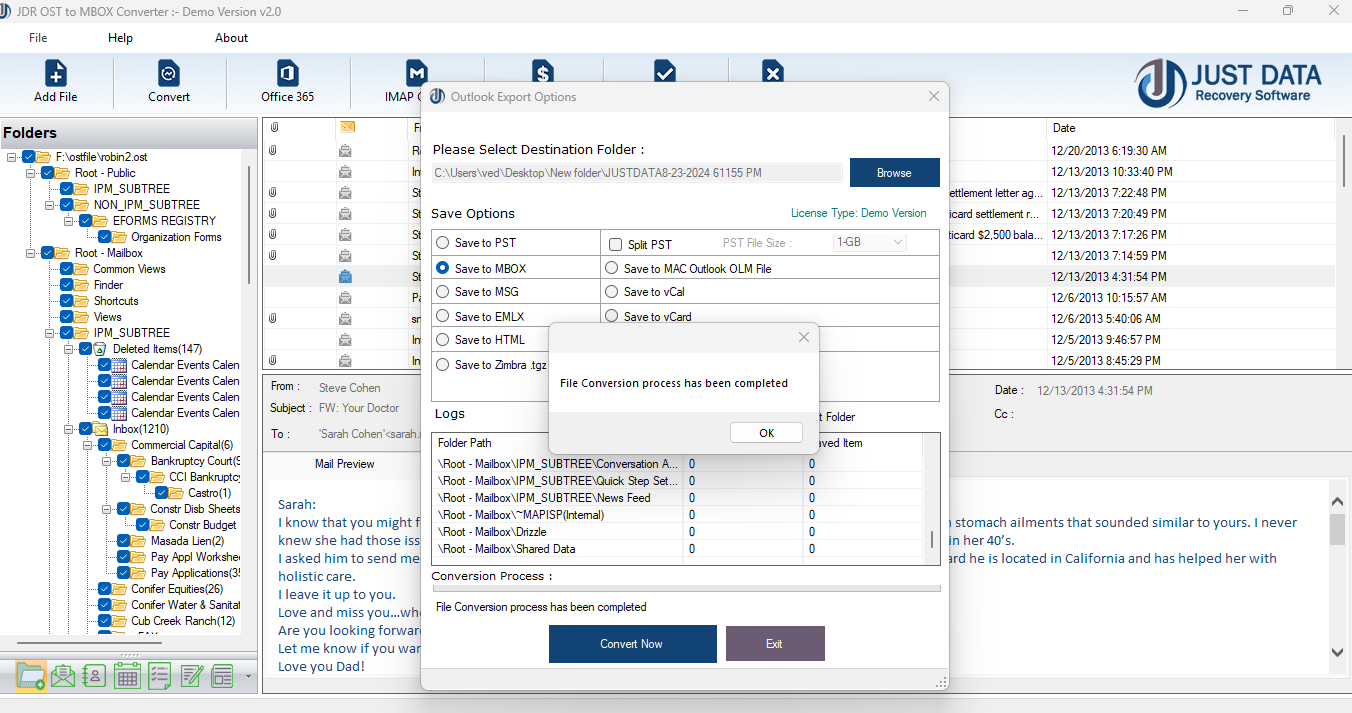Collapse the Deleted Items(147) node
Screen dimensions: 1352x713
point(69,349)
